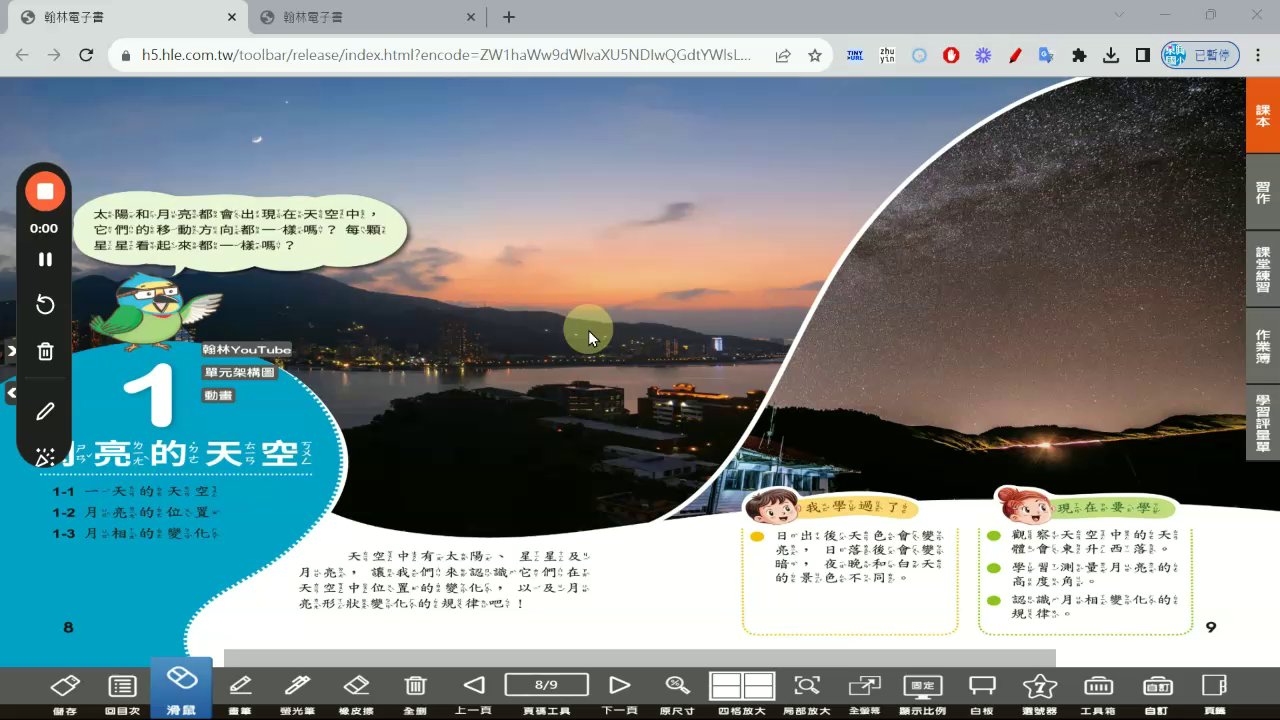Restart the recording with the undo arrow
1280x720 pixels.
pyautogui.click(x=45, y=305)
